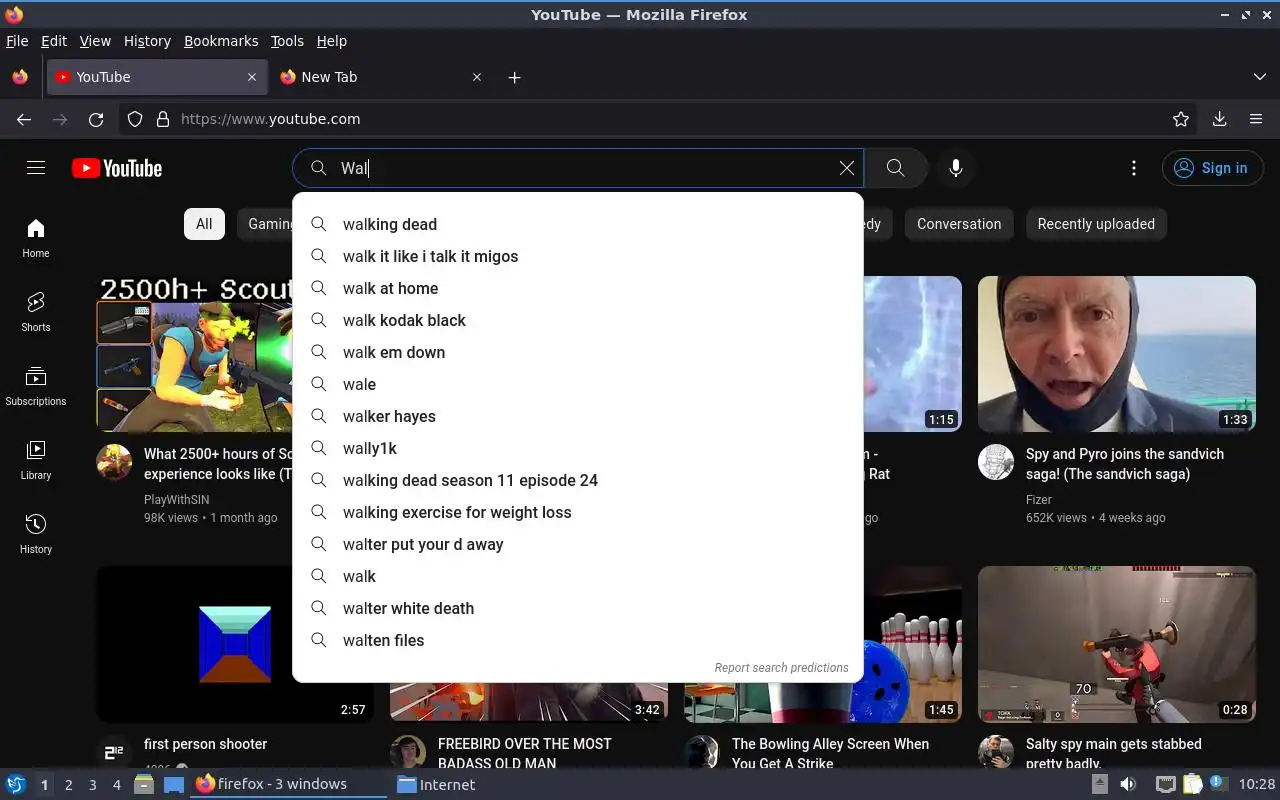Open Library in the sidebar
The height and width of the screenshot is (800, 1280).
point(36,460)
